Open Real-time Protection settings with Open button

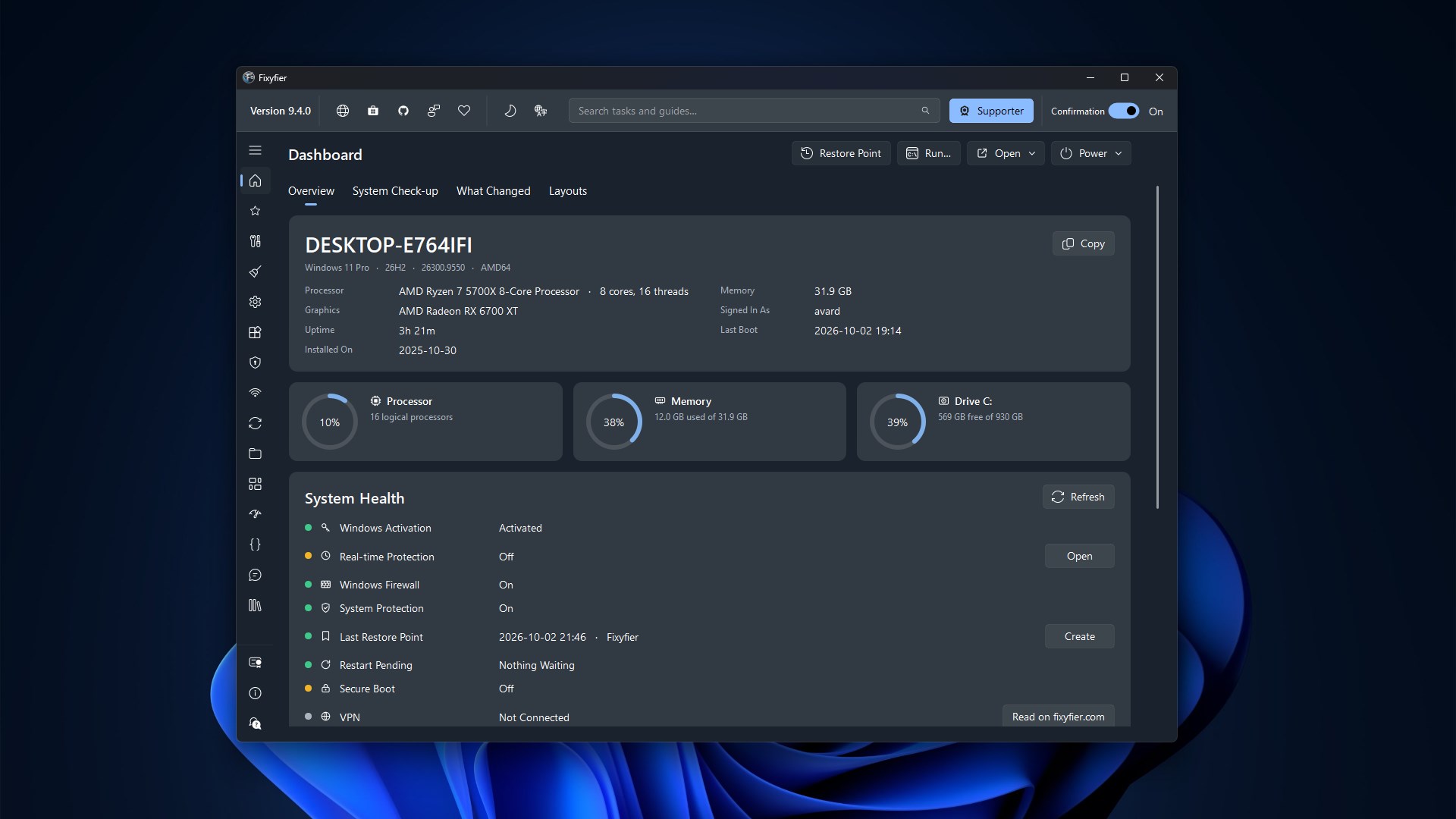click(x=1080, y=556)
